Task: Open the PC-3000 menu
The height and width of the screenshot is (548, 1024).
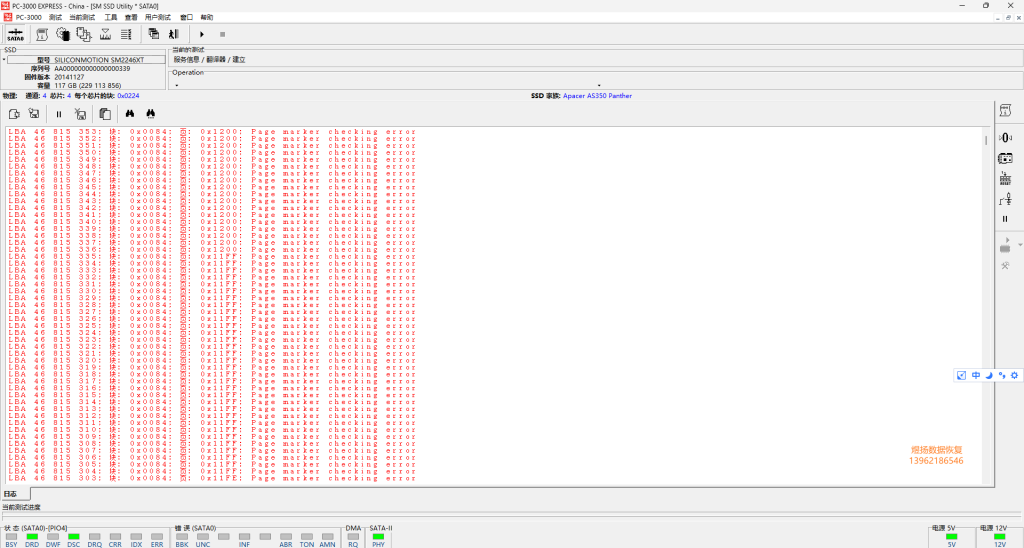Action: [x=28, y=18]
